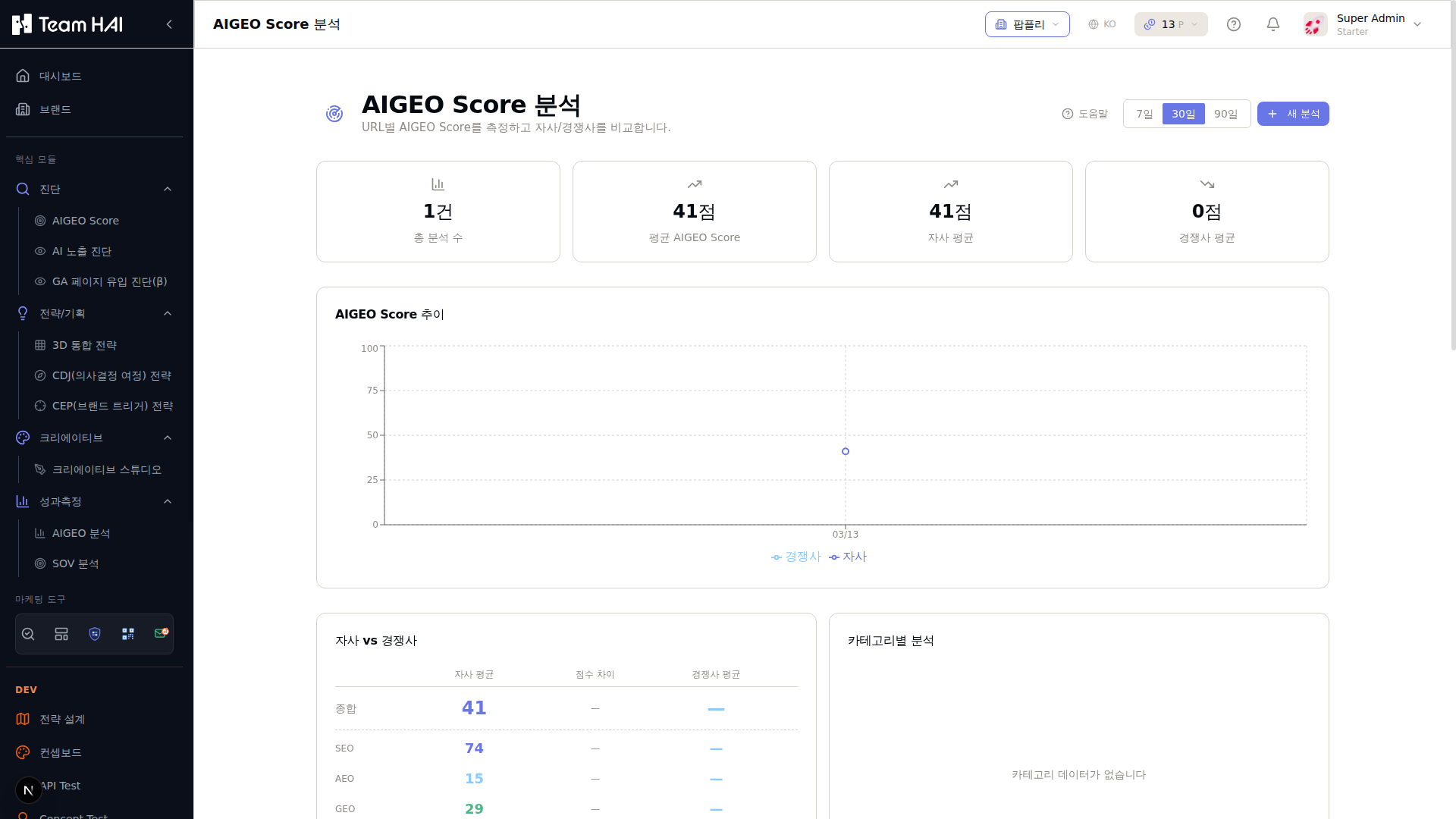Open the 13 P points dropdown
The image size is (1456, 819).
(x=1171, y=24)
